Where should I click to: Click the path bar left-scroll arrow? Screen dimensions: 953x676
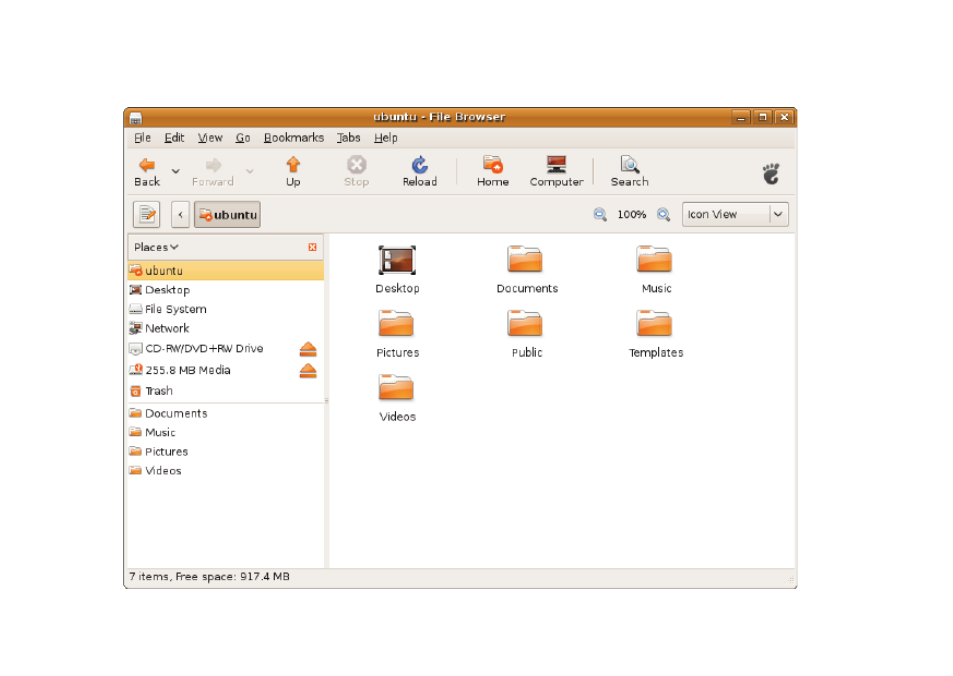point(180,215)
